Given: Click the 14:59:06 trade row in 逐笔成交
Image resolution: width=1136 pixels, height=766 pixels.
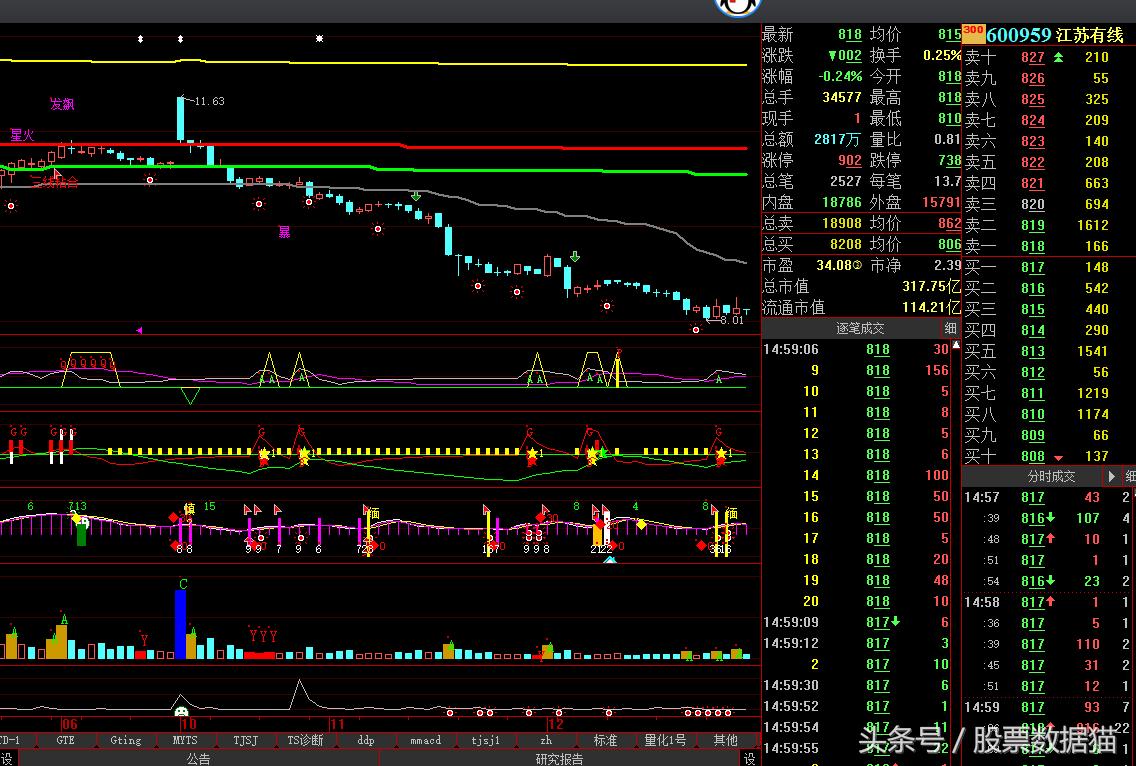Looking at the screenshot, I should tap(856, 349).
